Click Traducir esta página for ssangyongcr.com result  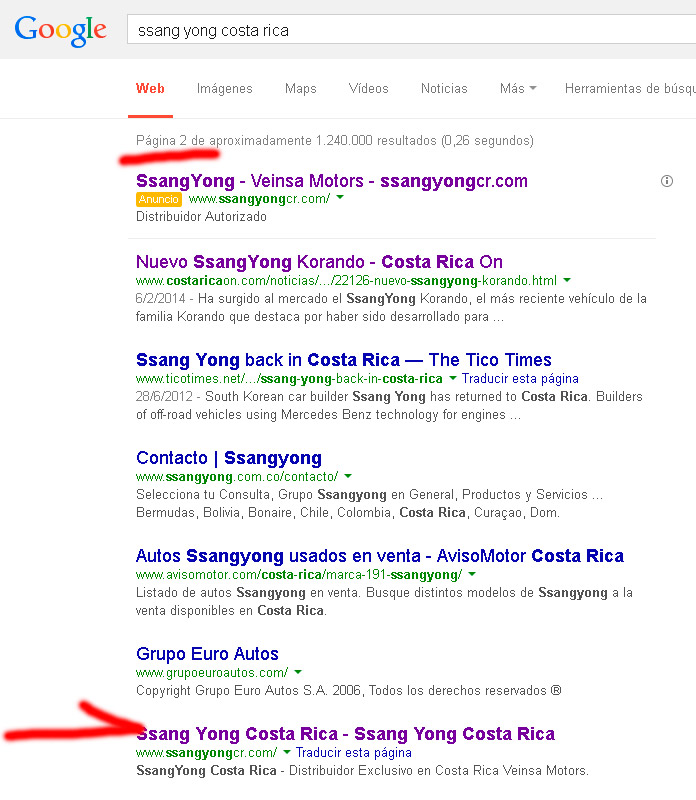354,753
